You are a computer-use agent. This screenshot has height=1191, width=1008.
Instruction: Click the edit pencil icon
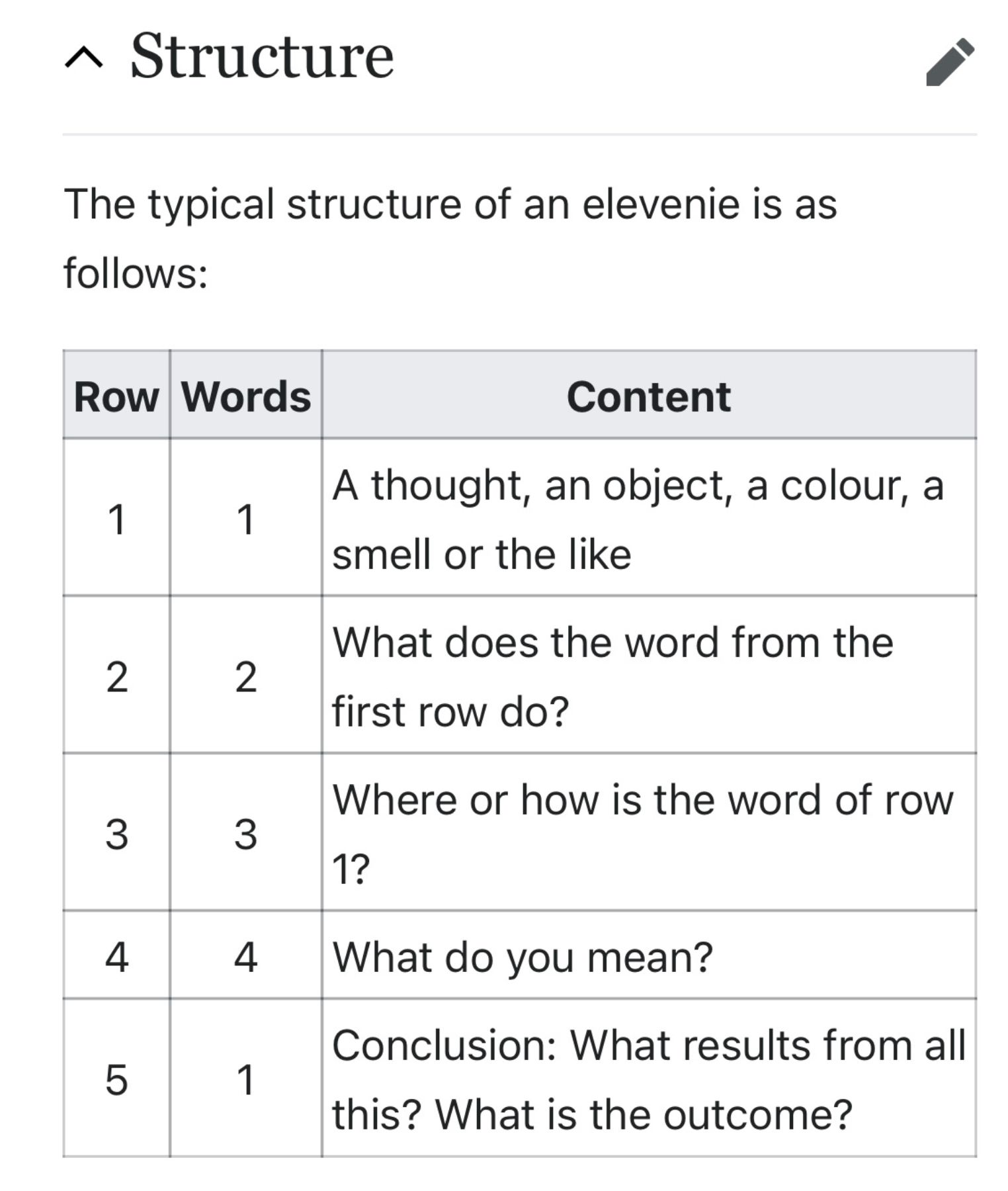[x=950, y=62]
